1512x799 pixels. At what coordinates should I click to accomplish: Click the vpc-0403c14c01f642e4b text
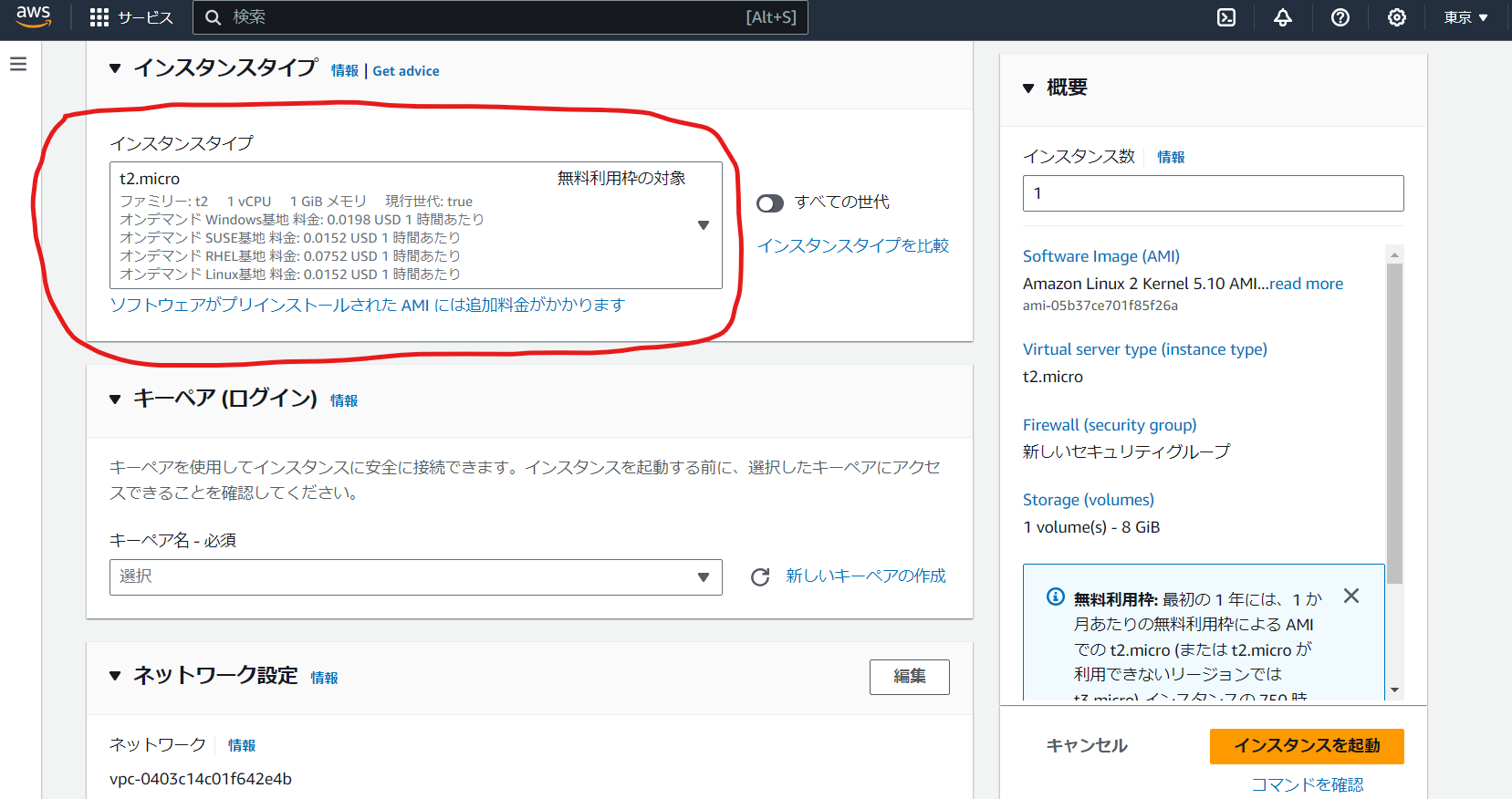click(x=201, y=779)
